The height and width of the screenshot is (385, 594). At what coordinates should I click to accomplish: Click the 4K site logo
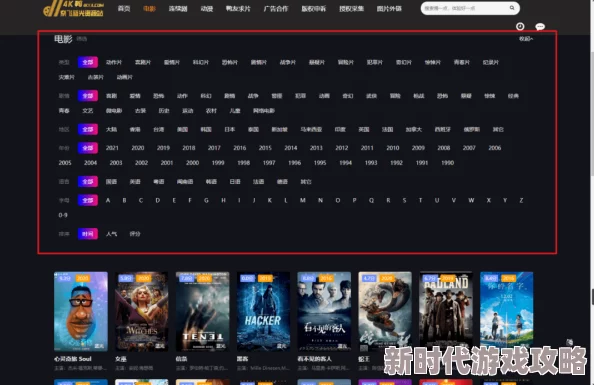pos(73,8)
